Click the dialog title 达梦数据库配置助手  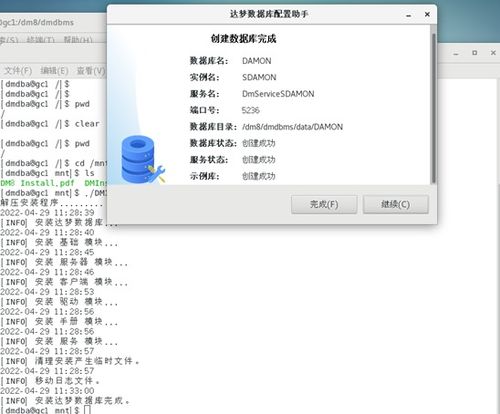[269, 14]
